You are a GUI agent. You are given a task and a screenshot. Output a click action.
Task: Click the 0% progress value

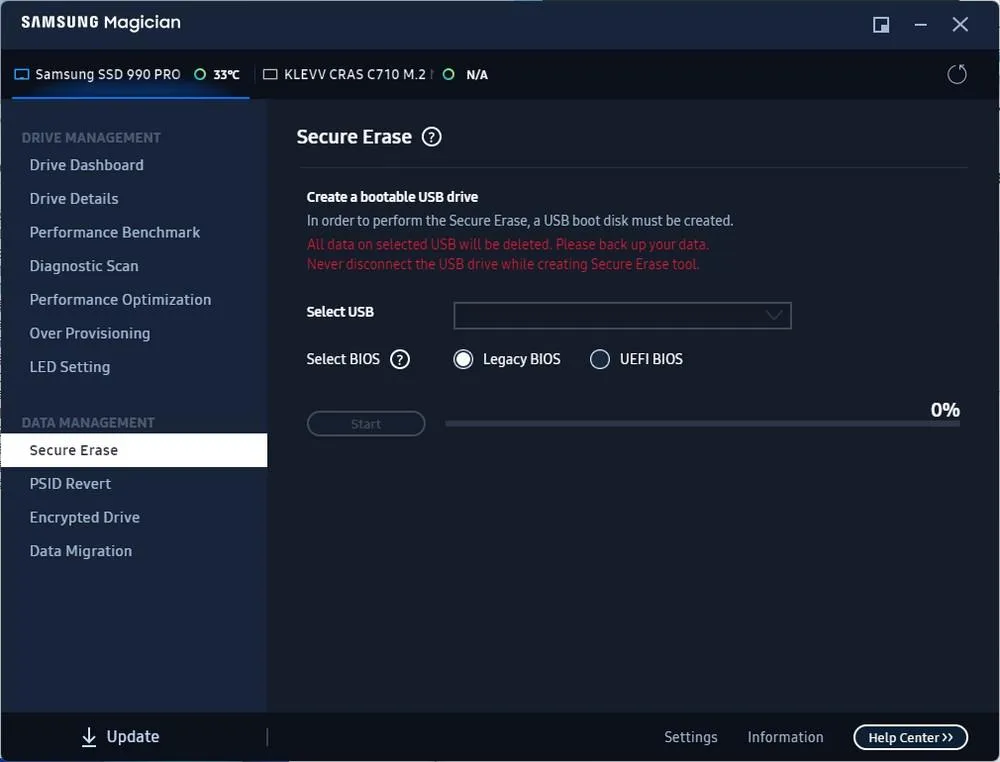pyautogui.click(x=945, y=410)
